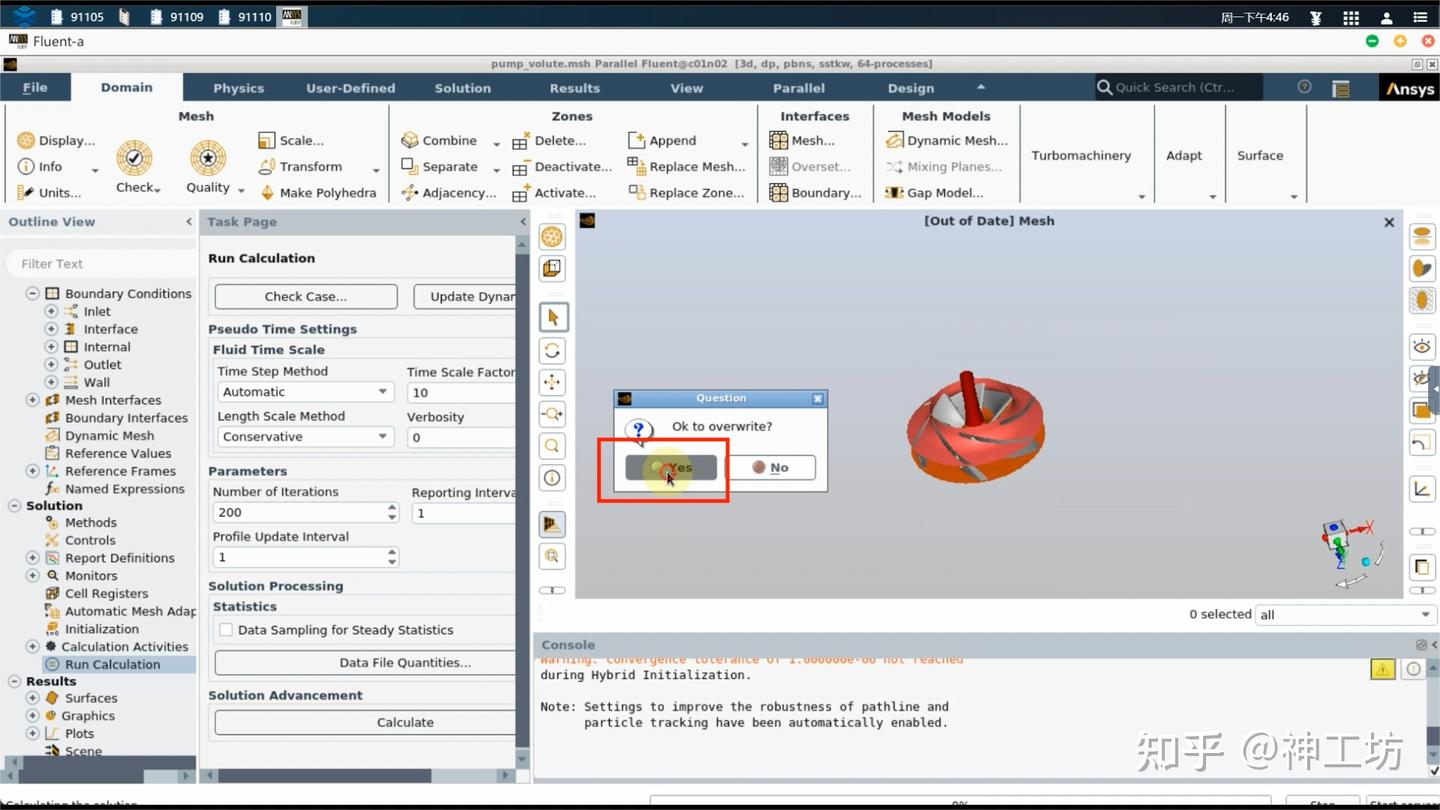This screenshot has width=1440, height=810.
Task: Expand the Mesh Interfaces tree node
Action: point(33,400)
